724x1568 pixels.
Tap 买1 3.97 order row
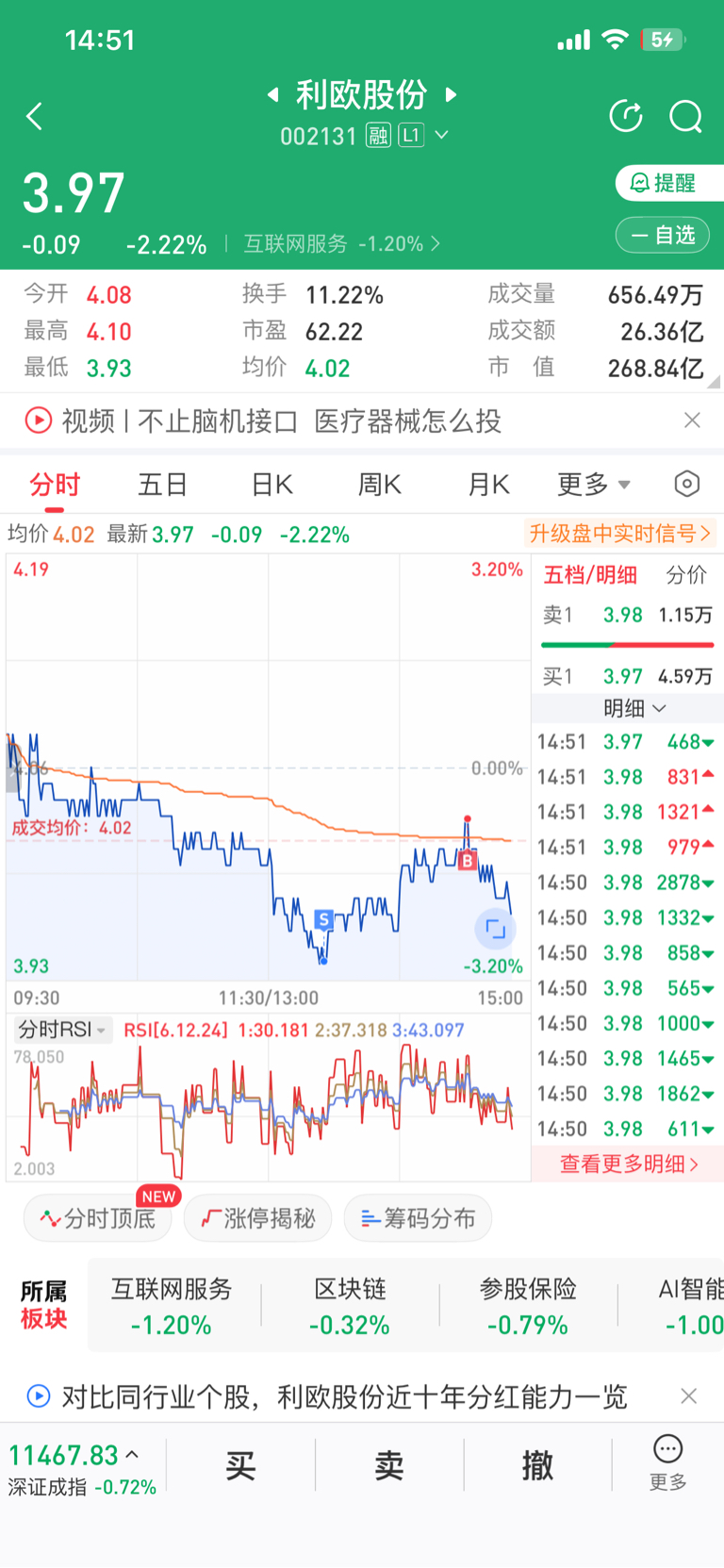point(627,676)
